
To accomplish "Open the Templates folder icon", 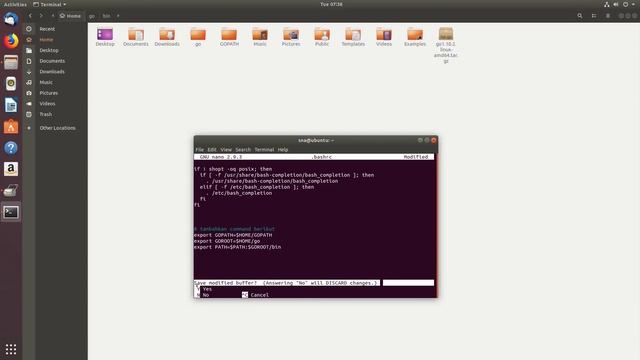I will click(x=353, y=37).
